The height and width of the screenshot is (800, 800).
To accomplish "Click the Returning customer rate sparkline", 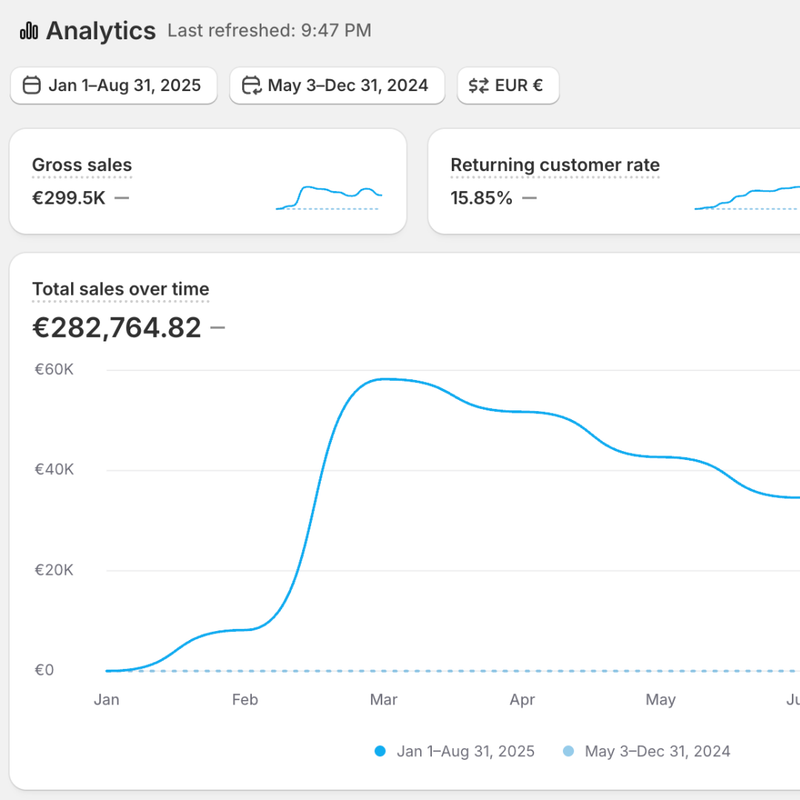I will pos(747,197).
